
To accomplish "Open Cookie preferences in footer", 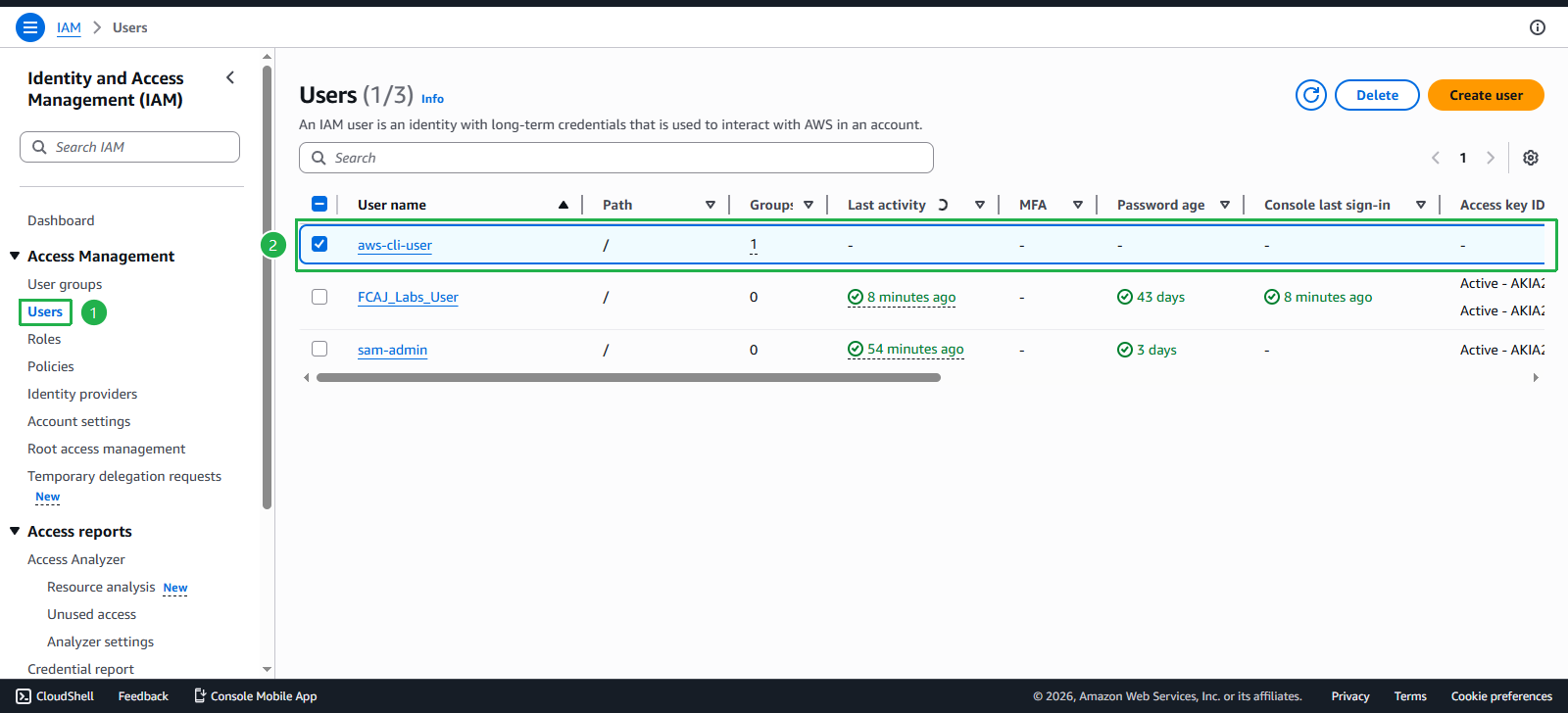I will [1501, 696].
